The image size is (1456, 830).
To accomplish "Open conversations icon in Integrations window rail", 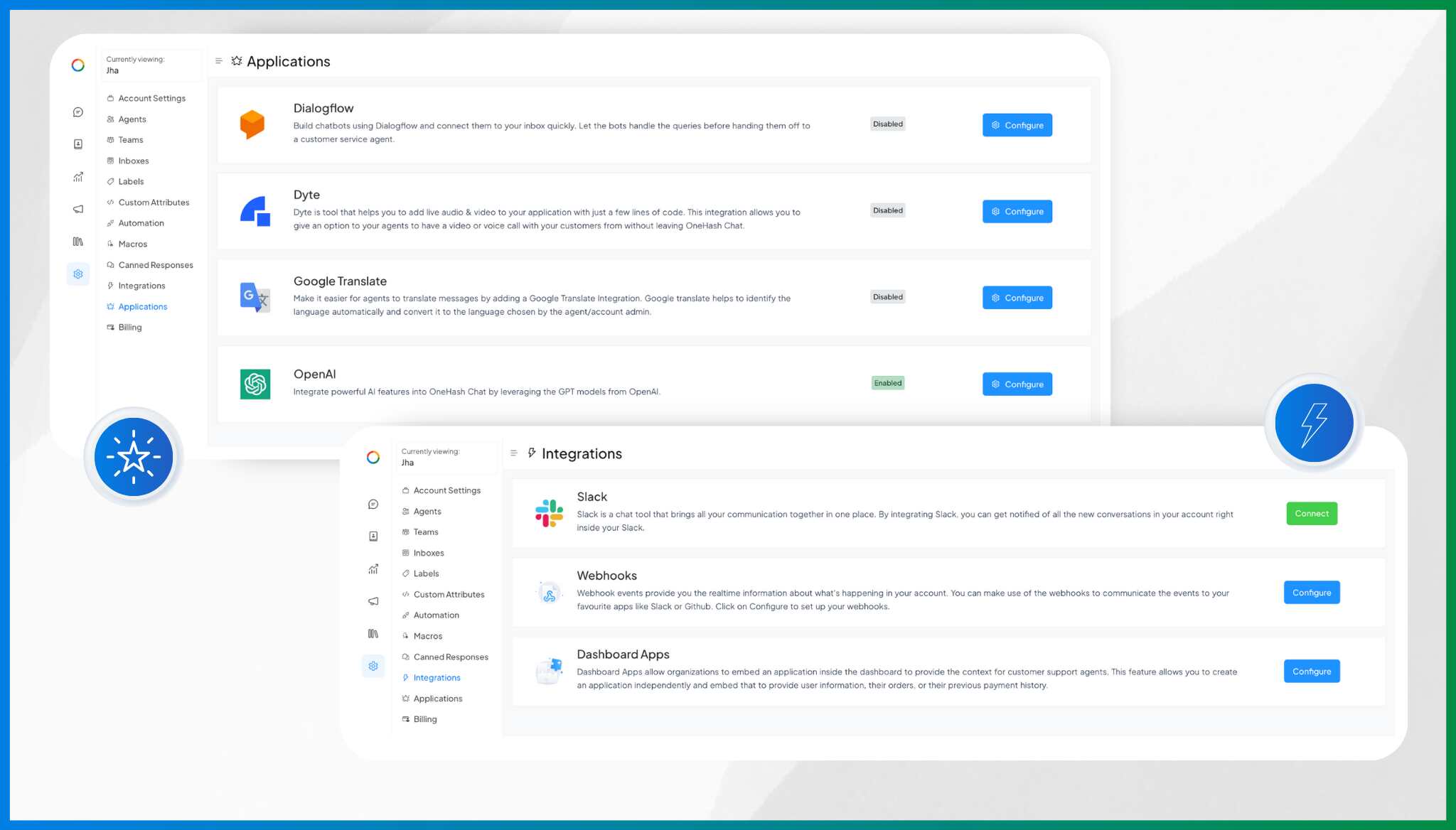I will tap(373, 505).
